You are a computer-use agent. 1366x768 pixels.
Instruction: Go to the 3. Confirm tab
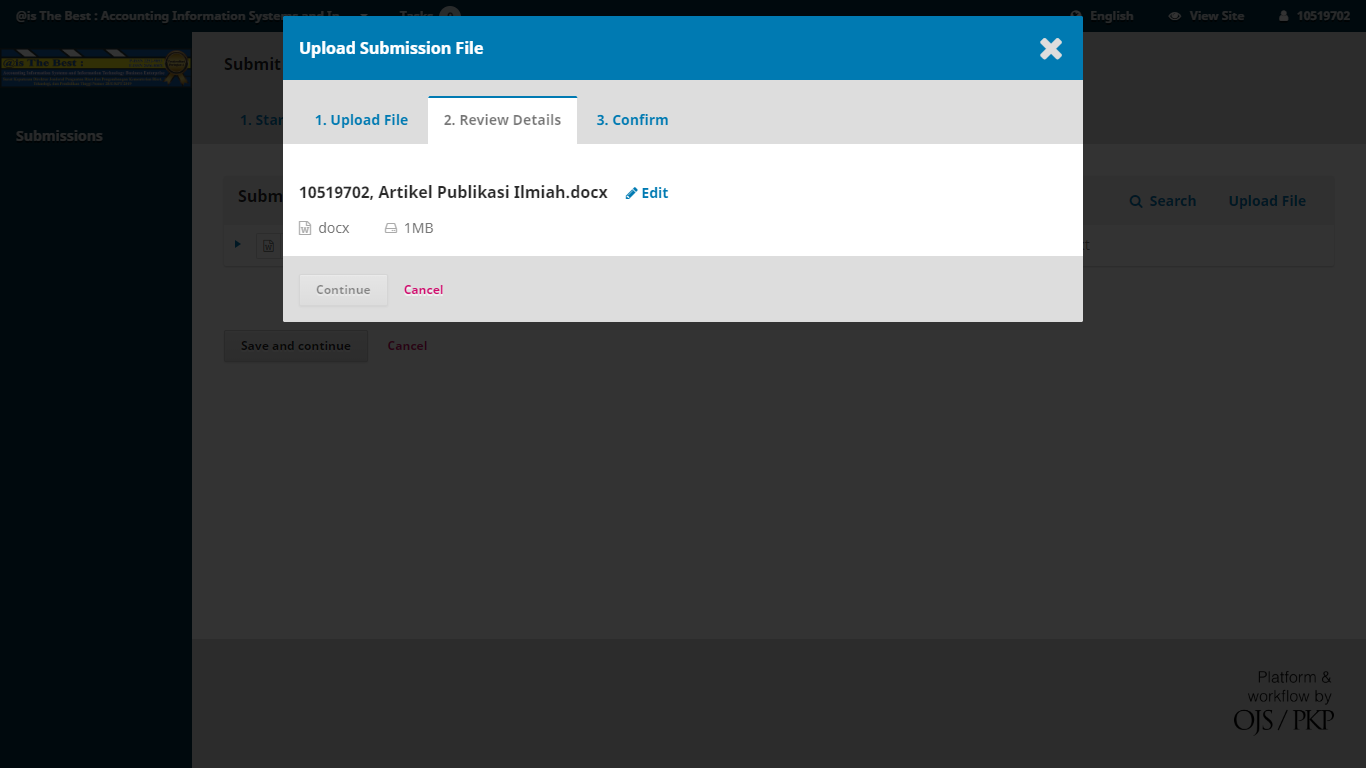click(x=632, y=120)
